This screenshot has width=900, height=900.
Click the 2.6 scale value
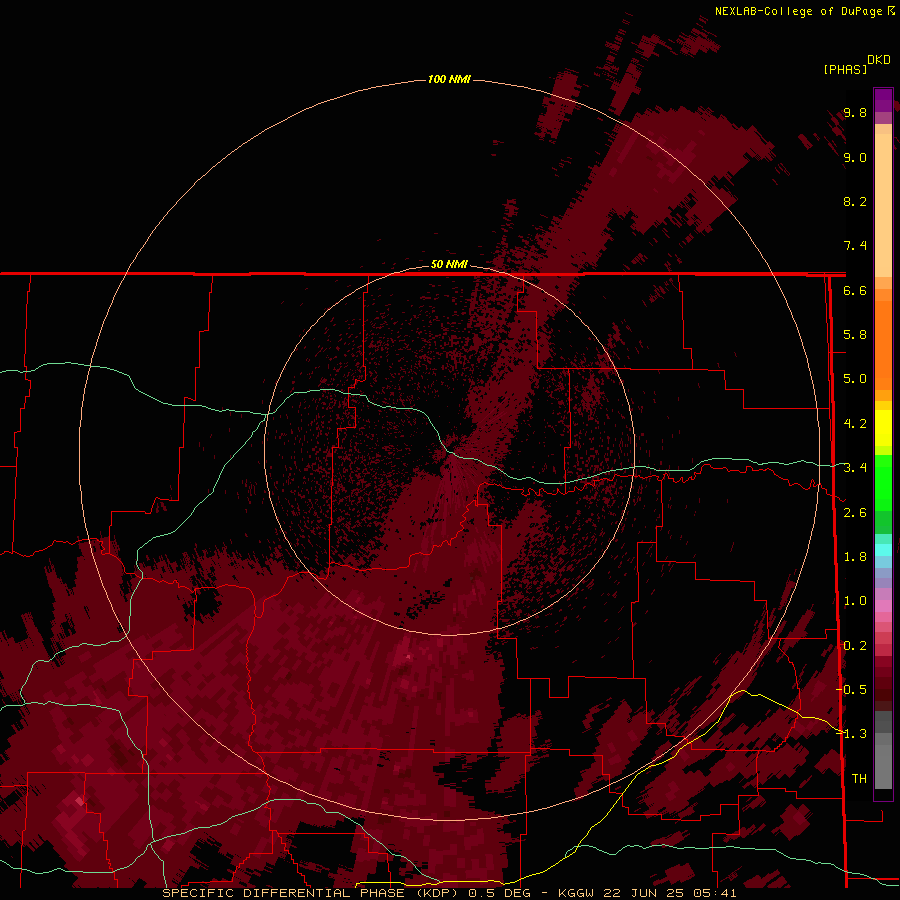[x=855, y=513]
